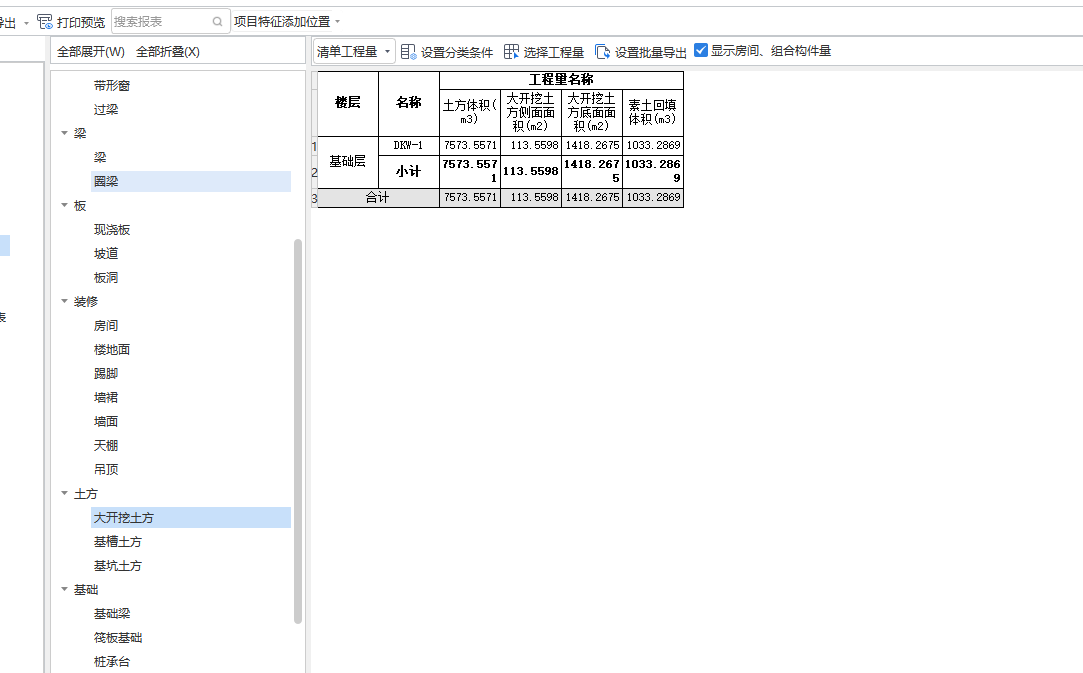Click the 设置批量导出 export icon
Image resolution: width=1083 pixels, height=673 pixels.
602,52
